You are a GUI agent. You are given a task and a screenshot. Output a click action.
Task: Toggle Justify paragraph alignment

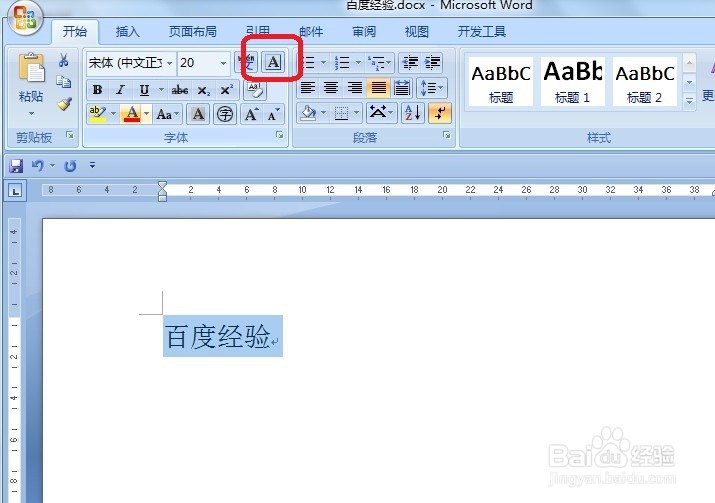pyautogui.click(x=378, y=88)
